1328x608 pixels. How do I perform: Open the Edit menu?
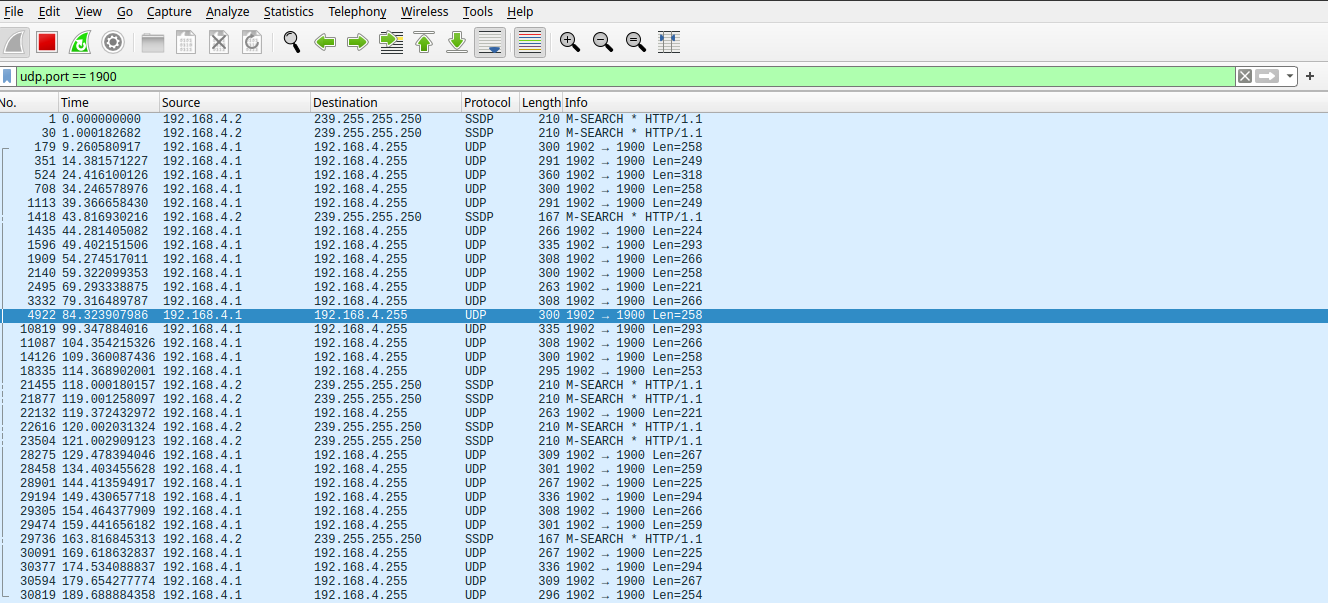[x=49, y=11]
